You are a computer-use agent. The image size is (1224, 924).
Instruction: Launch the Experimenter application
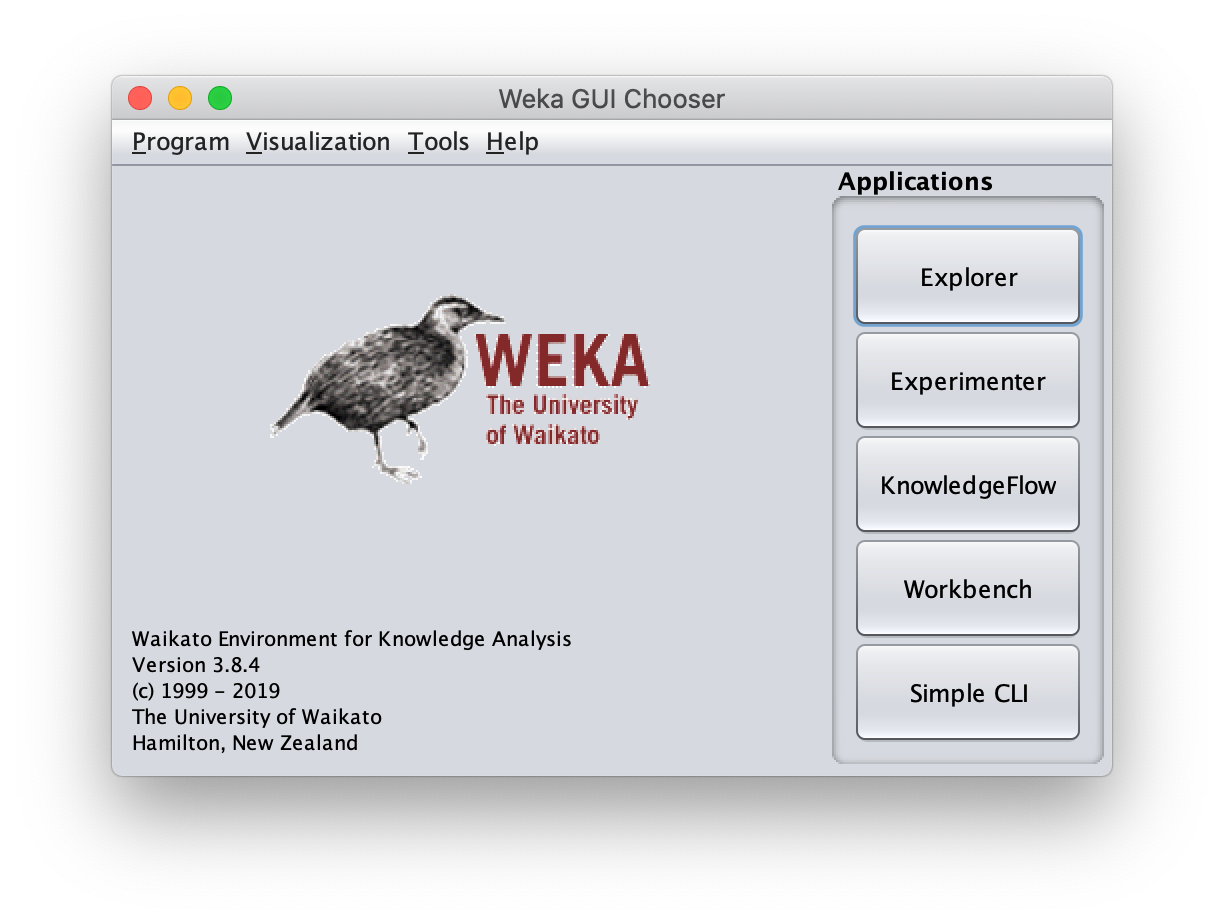[968, 381]
